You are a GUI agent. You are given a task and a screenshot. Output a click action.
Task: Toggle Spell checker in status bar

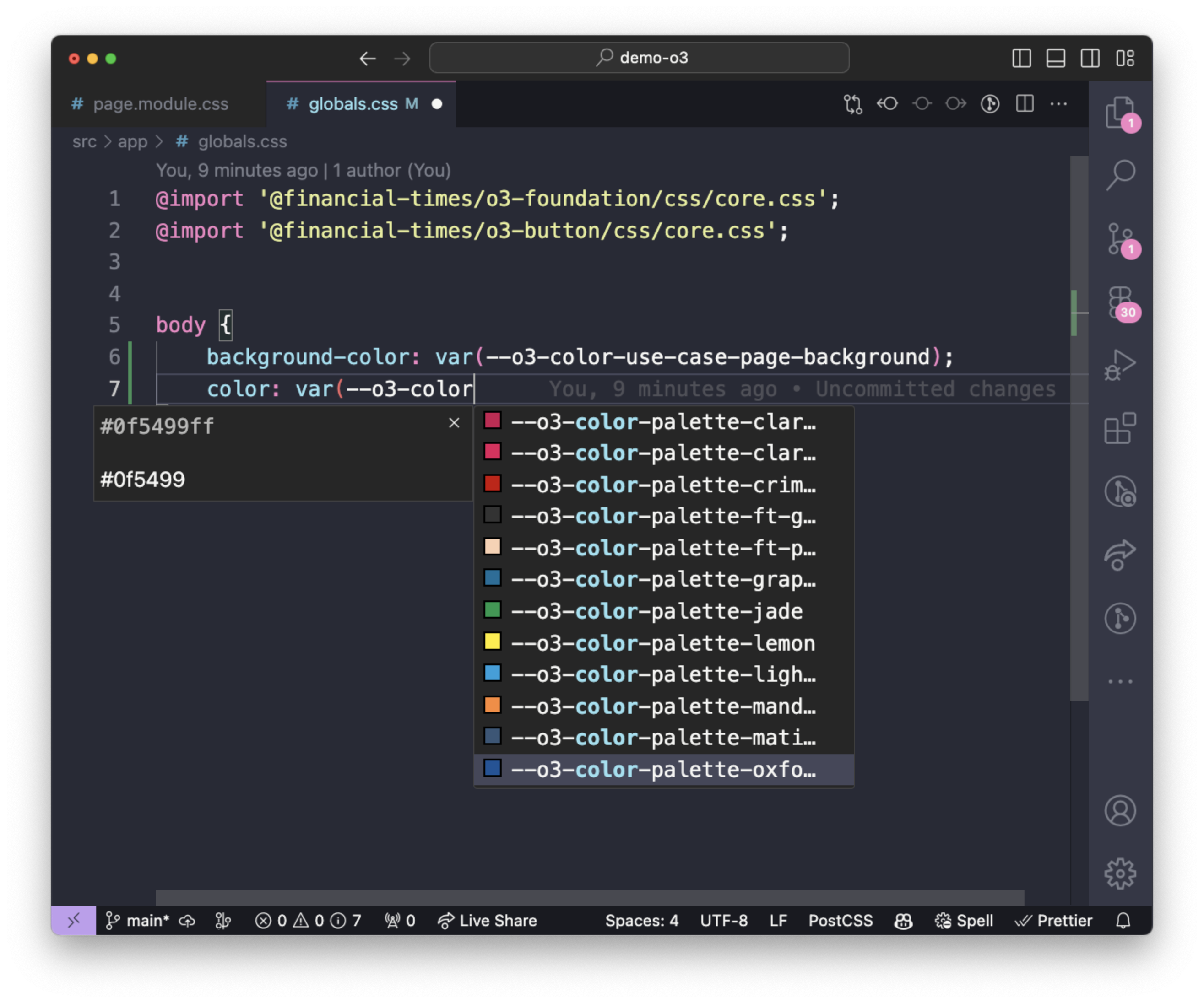click(x=964, y=921)
